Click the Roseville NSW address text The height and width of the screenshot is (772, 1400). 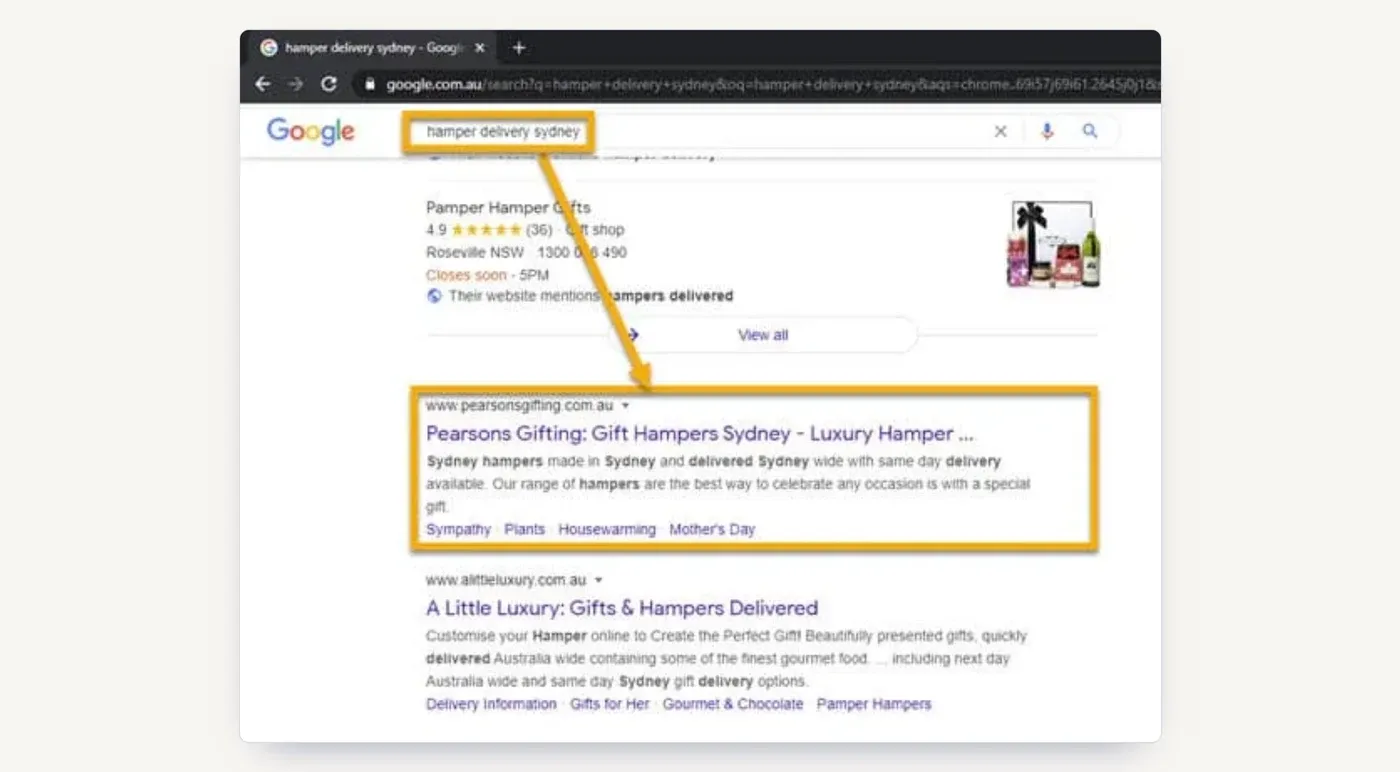coord(475,252)
